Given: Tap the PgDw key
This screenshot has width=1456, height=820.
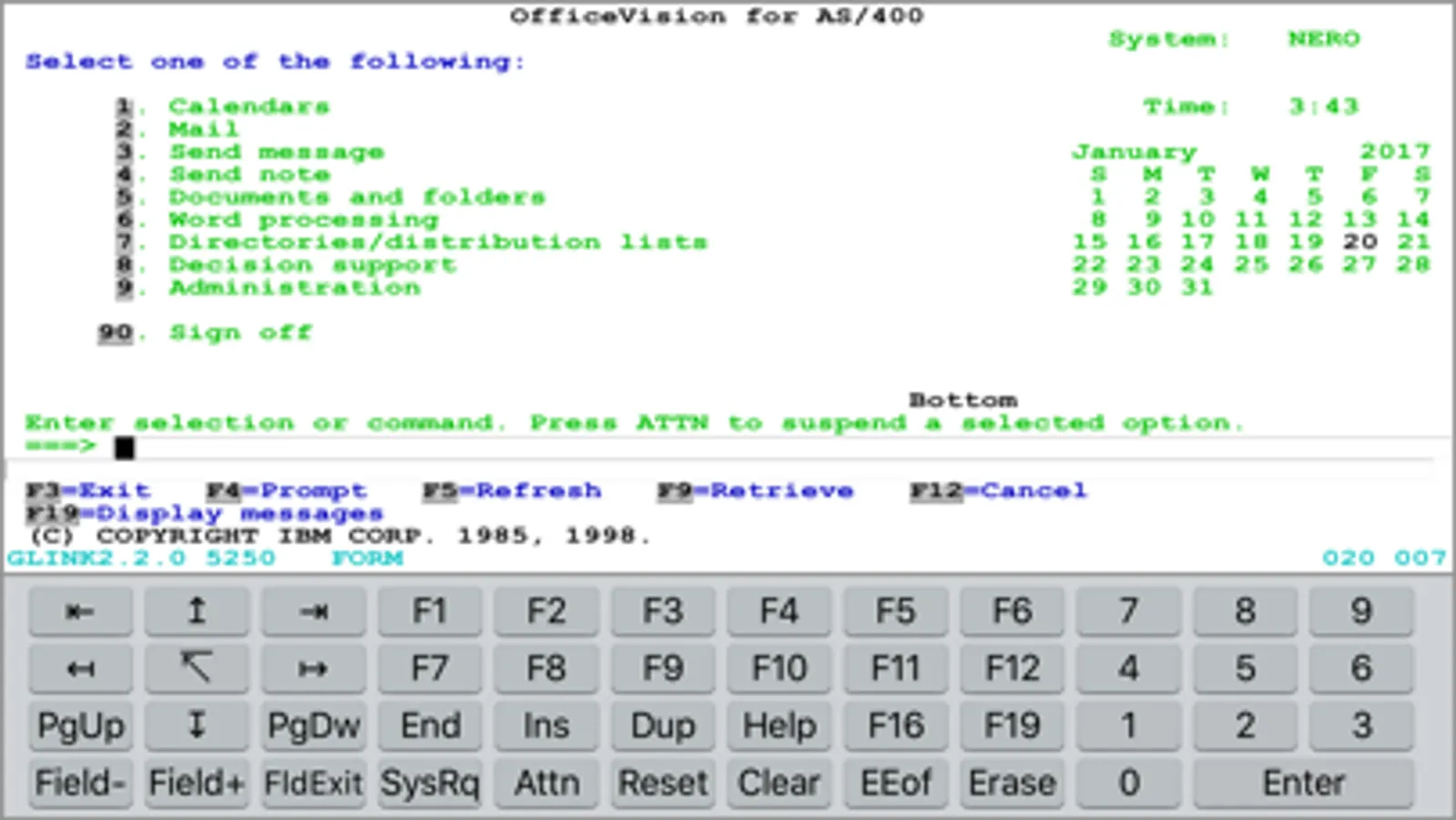Looking at the screenshot, I should click(x=313, y=726).
